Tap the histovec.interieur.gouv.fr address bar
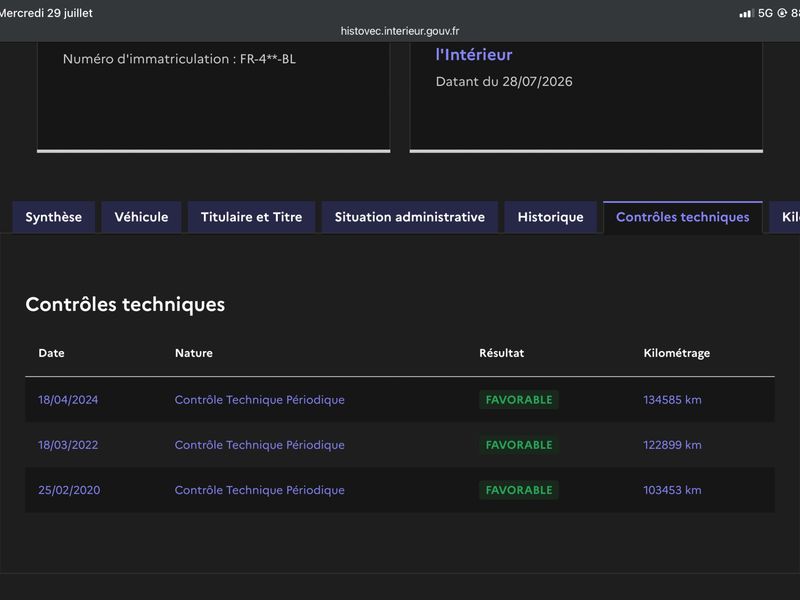Image resolution: width=800 pixels, height=600 pixels. coord(400,31)
